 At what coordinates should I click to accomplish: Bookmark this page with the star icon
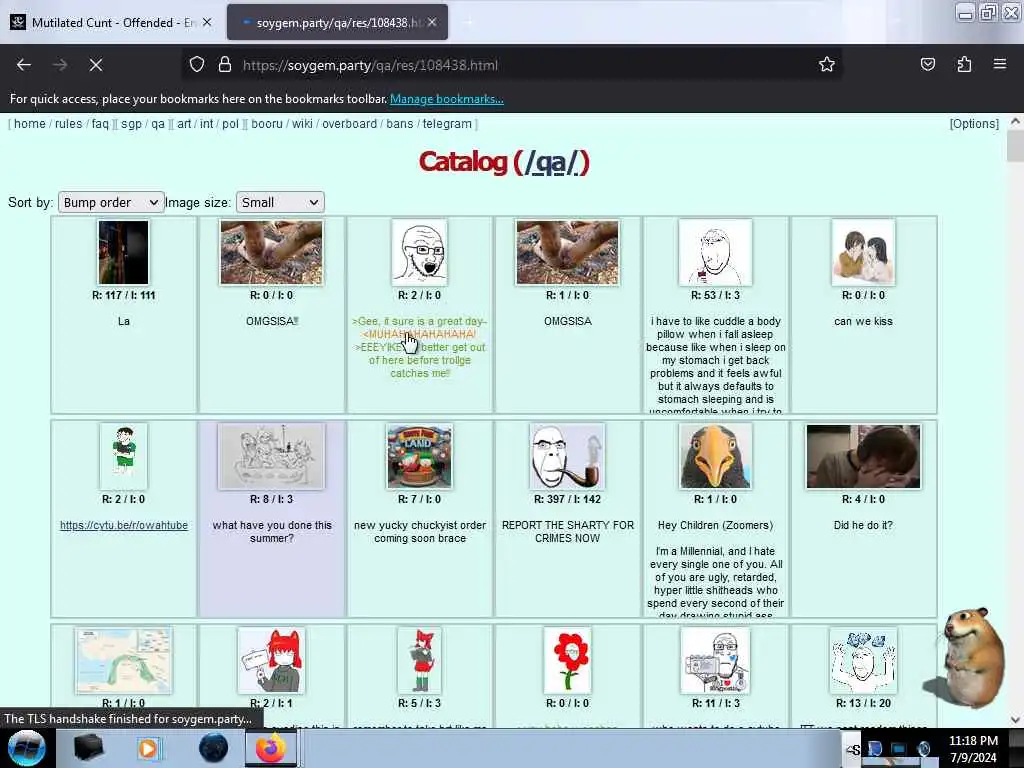(827, 64)
